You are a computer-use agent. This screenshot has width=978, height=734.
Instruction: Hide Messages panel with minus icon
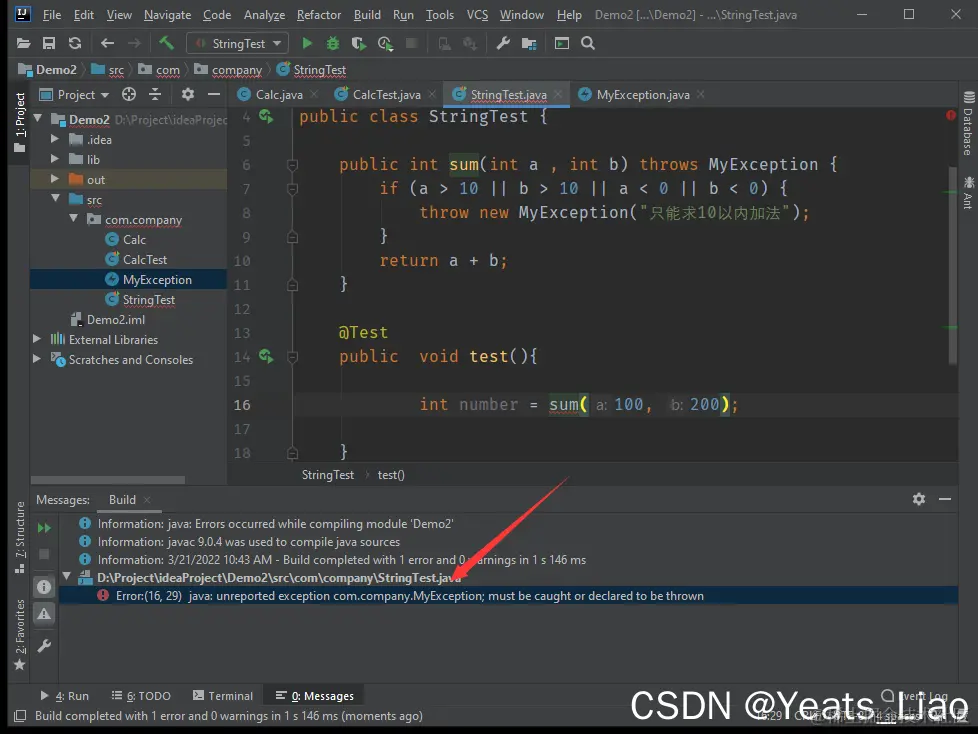click(x=945, y=499)
